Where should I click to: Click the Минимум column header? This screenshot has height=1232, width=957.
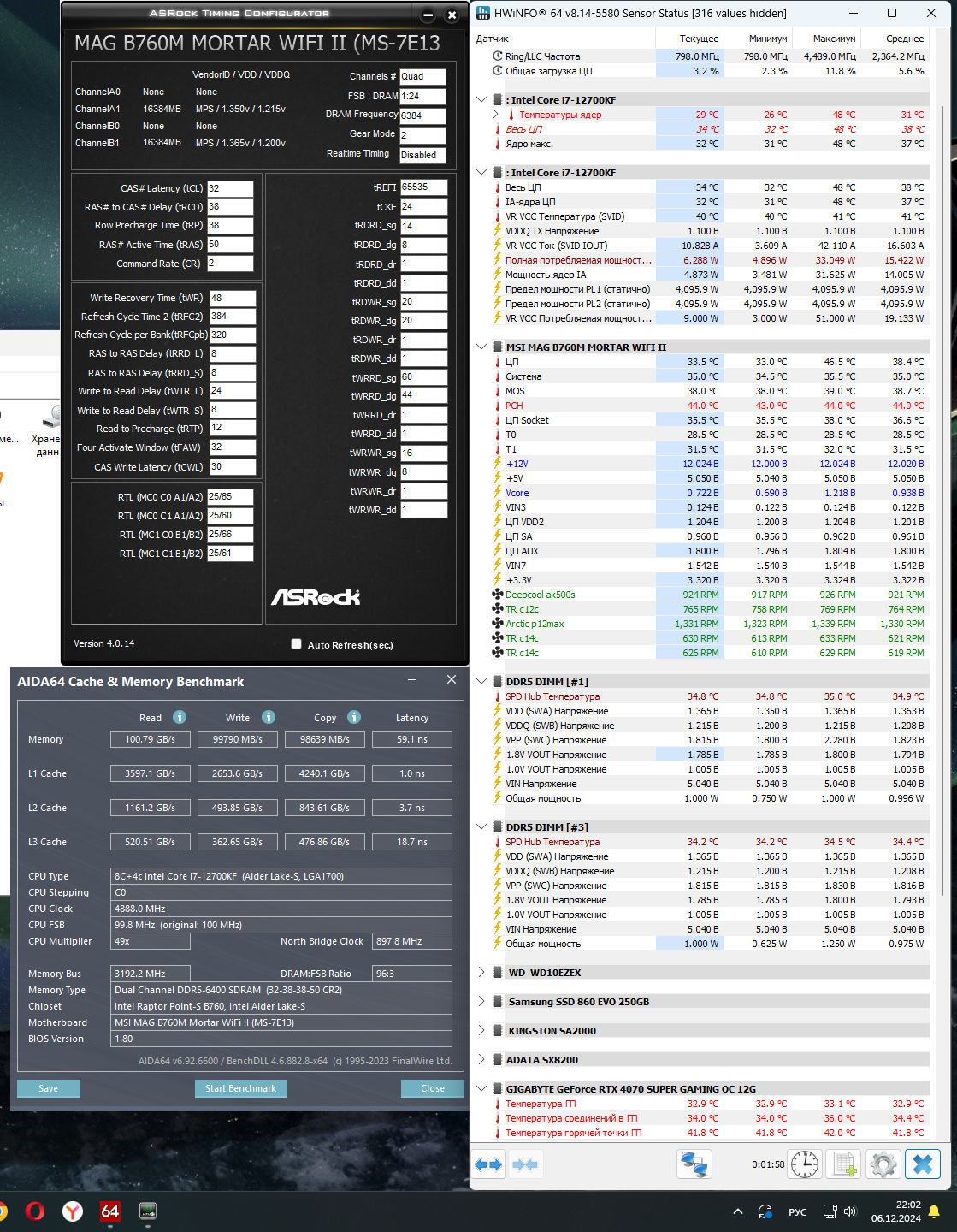click(758, 38)
